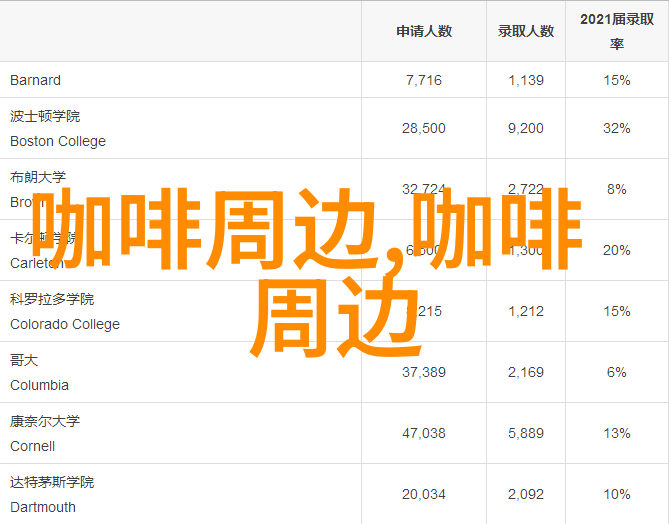670x524 pixels.
Task: Click Cornell's 47,038 applicants value
Action: [x=424, y=433]
